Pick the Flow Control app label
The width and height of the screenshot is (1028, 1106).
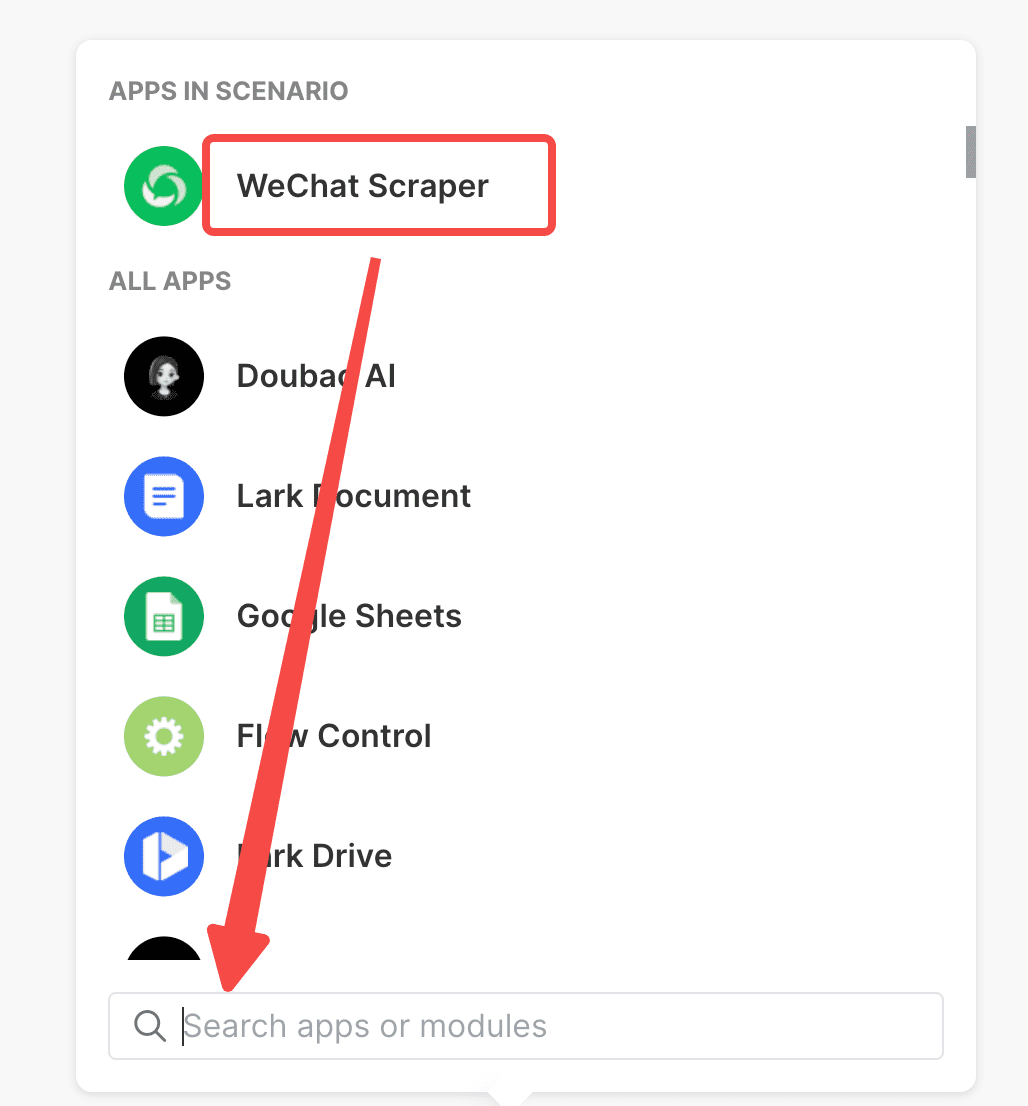(x=334, y=736)
